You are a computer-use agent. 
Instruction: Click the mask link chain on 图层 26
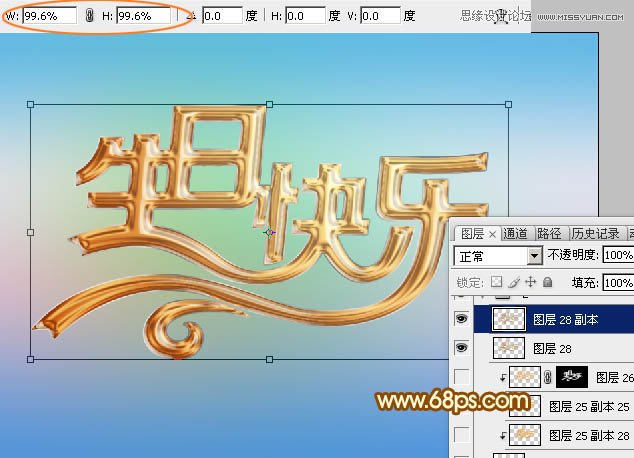click(548, 378)
